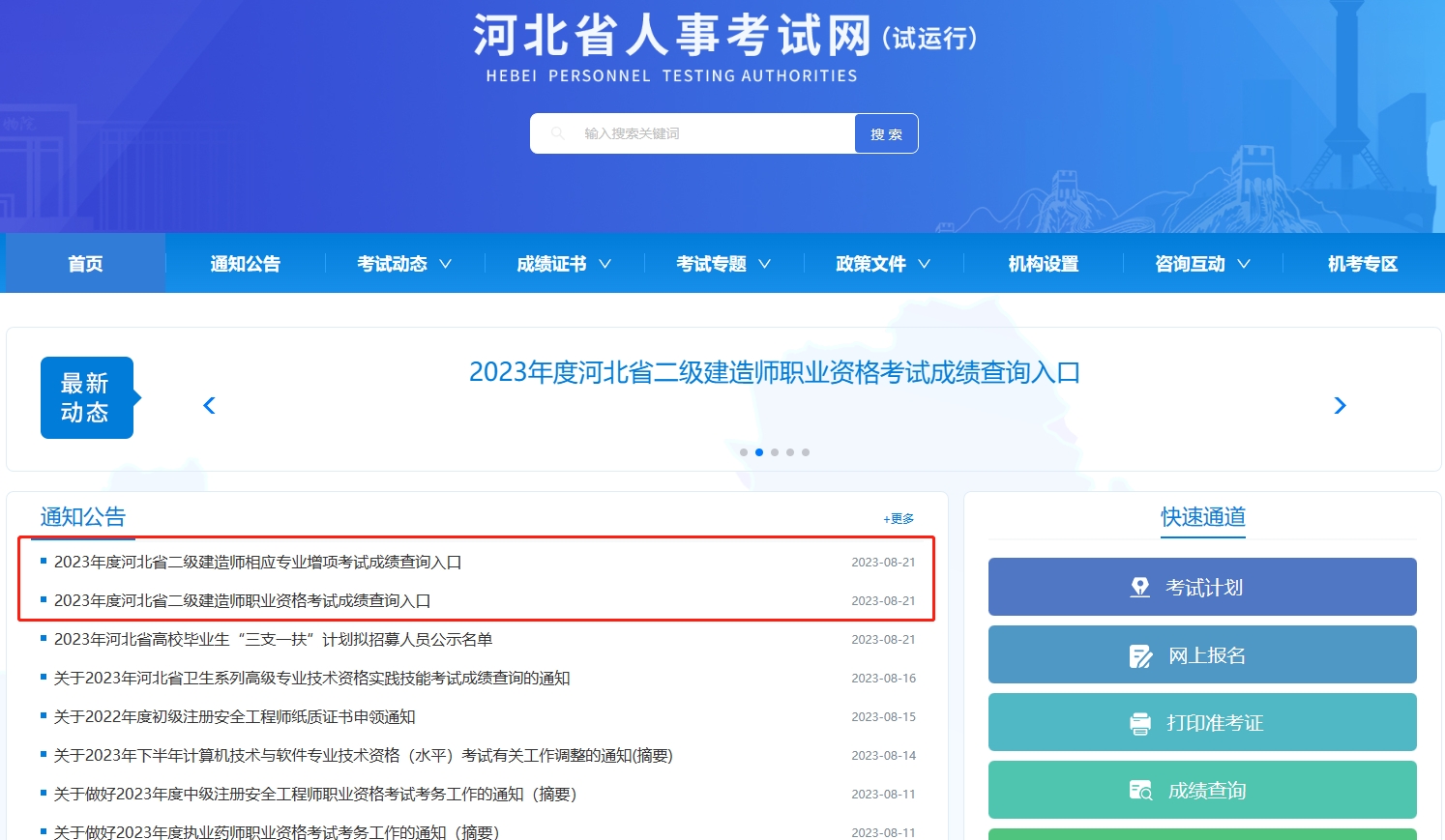This screenshot has height=840, width=1445.
Task: Select the first carousel dot indicator
Action: [x=744, y=452]
